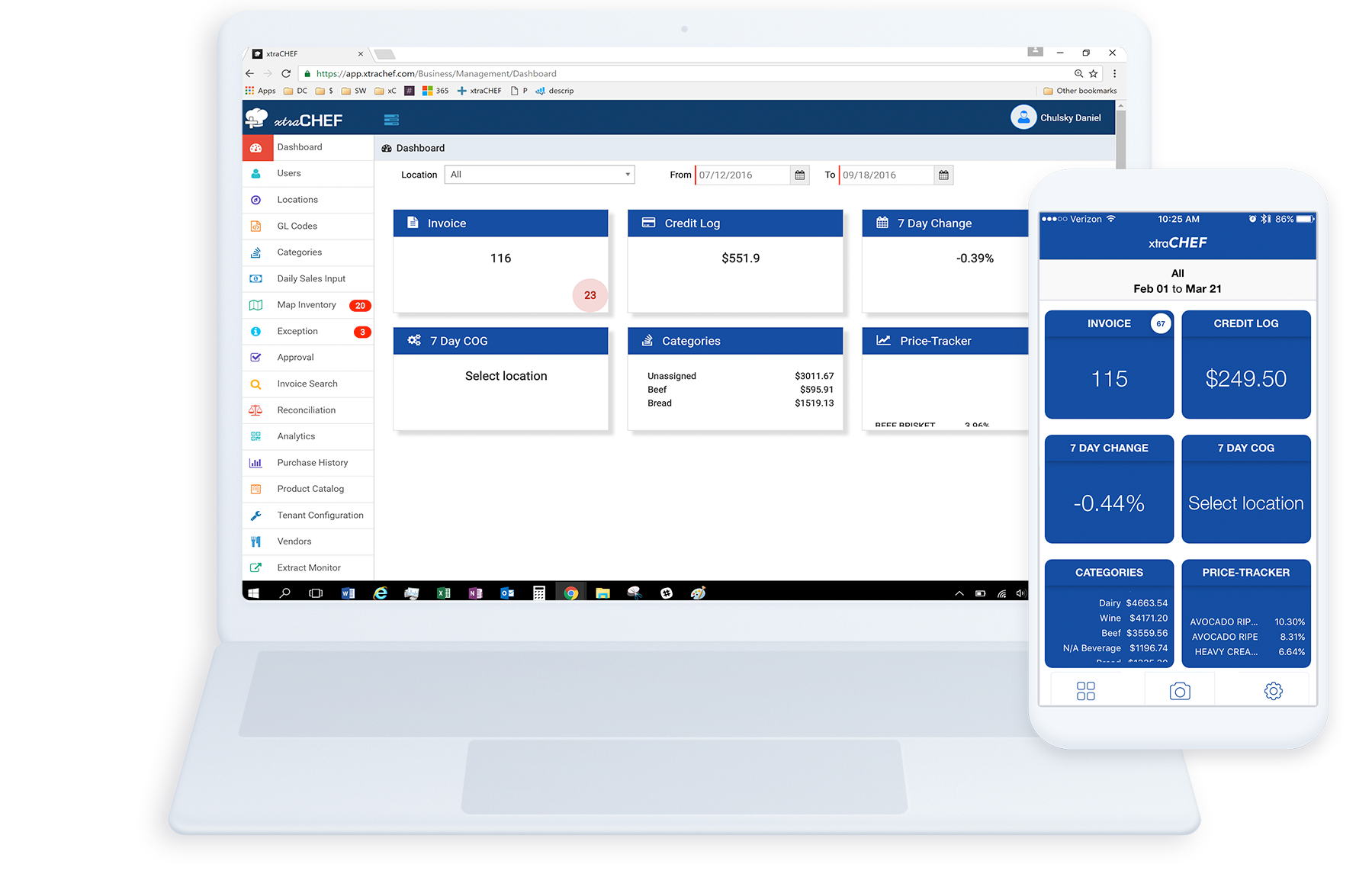1372x877 pixels.
Task: Click the To date field 09/18/2016
Action: point(886,175)
